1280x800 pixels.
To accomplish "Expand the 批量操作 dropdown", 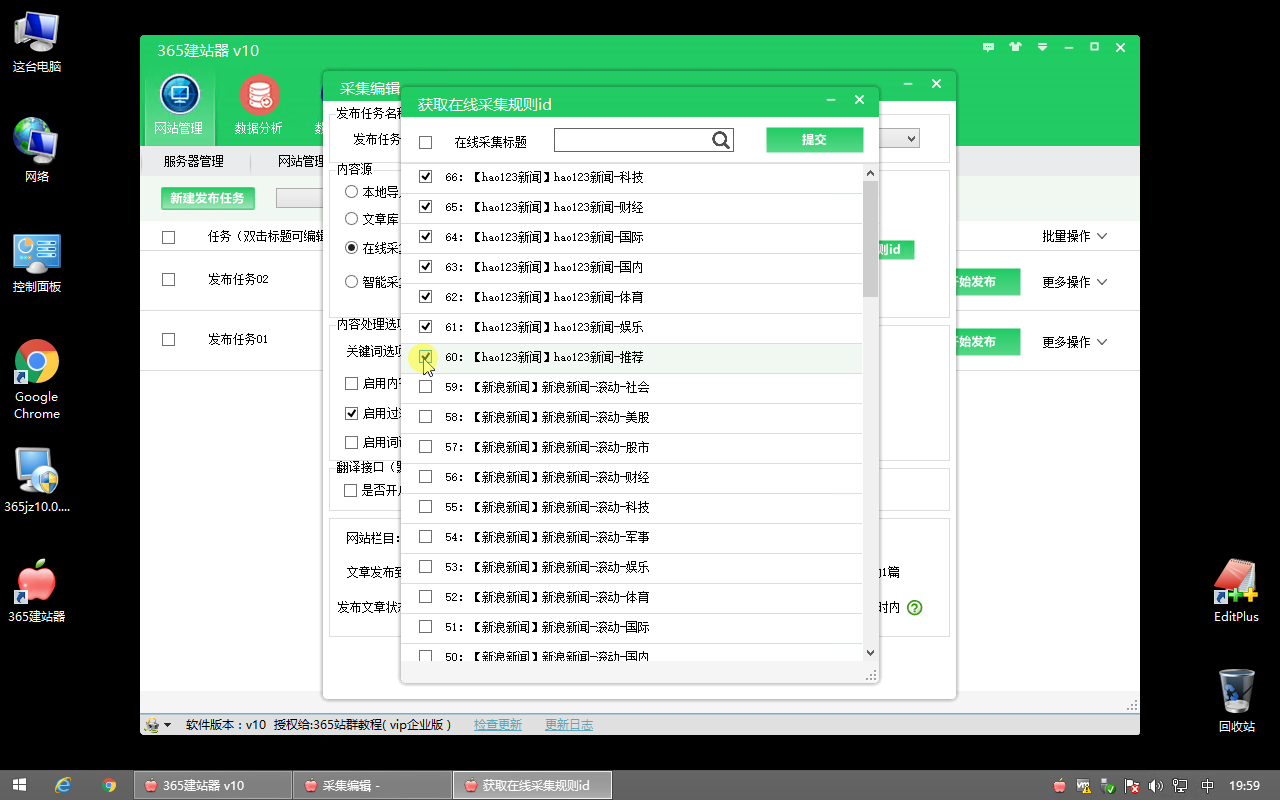I will click(x=1075, y=237).
